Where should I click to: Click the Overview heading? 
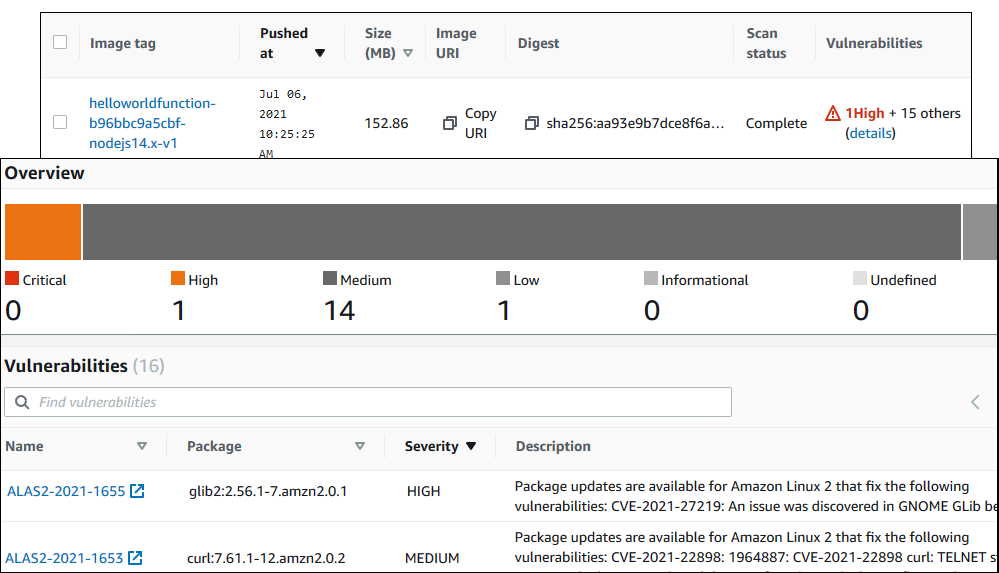tap(45, 173)
